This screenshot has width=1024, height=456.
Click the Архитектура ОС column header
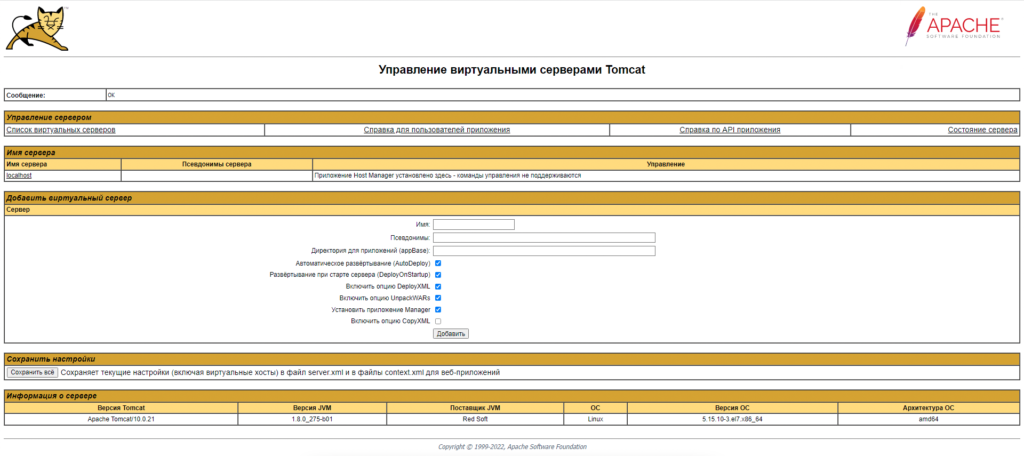929,408
